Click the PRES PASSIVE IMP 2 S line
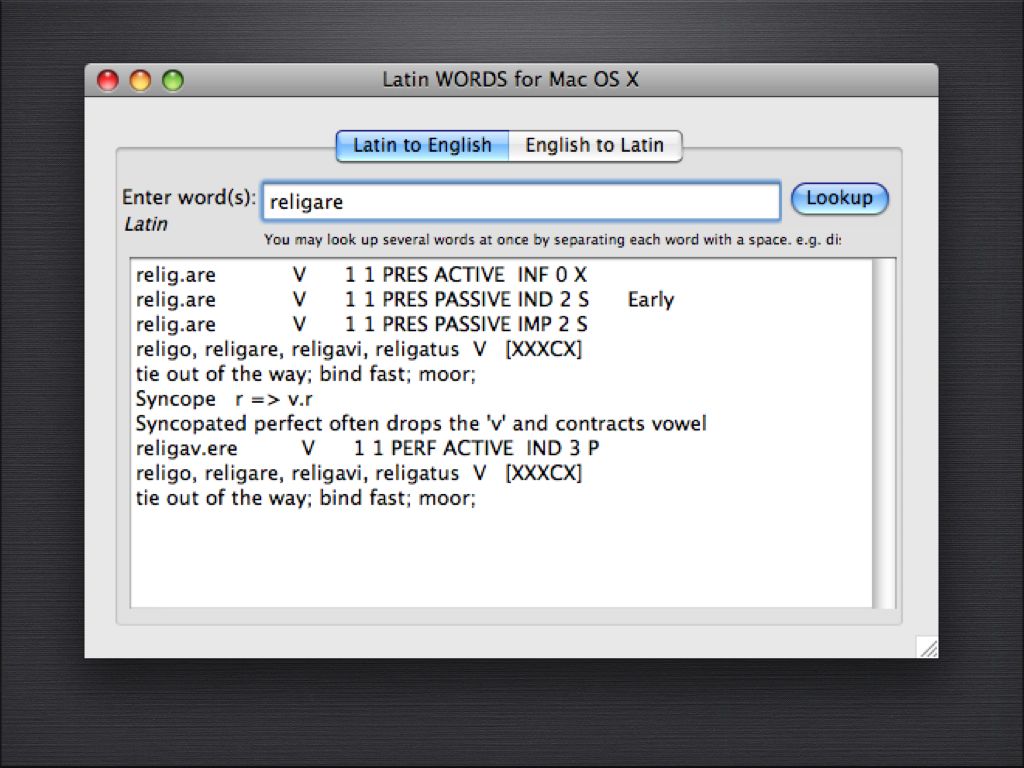This screenshot has width=1024, height=768. [361, 325]
